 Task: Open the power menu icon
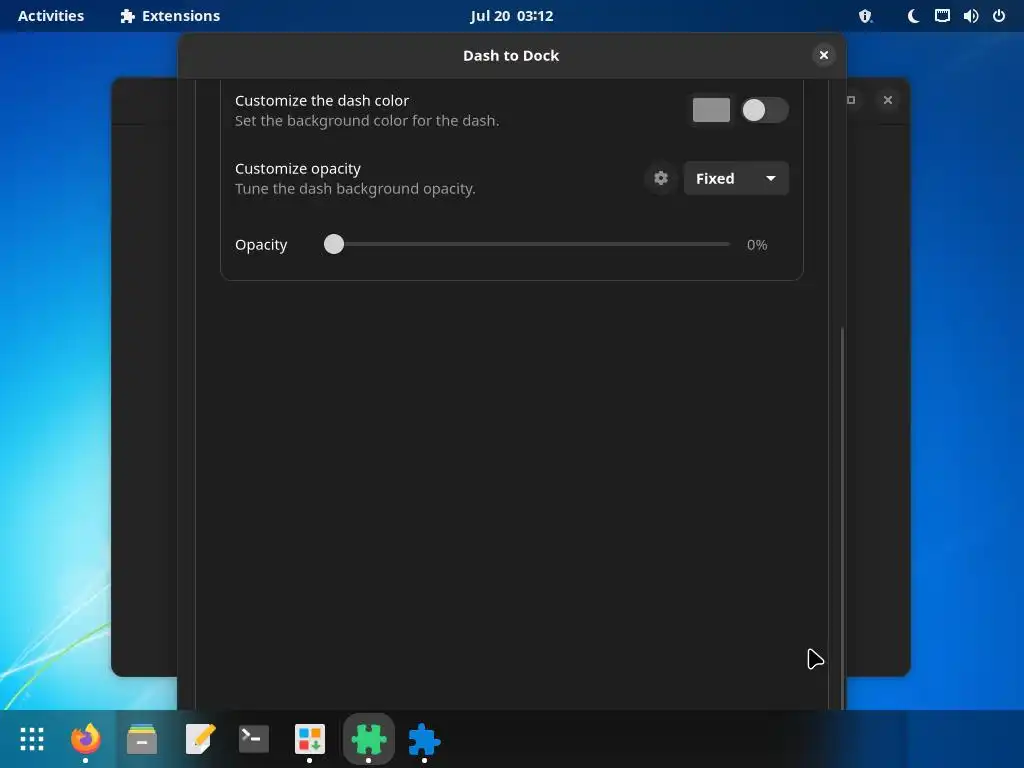click(x=999, y=16)
